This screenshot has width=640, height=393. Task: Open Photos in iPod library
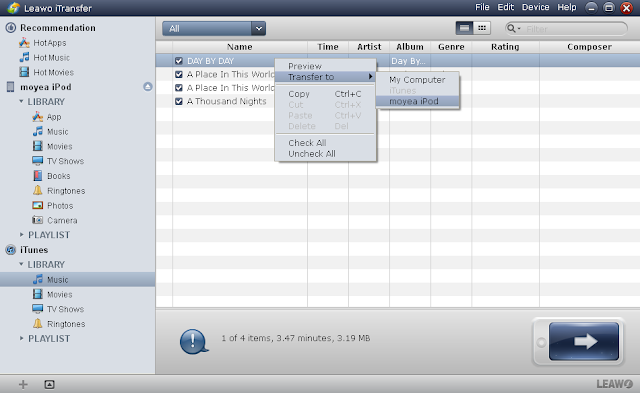60,206
